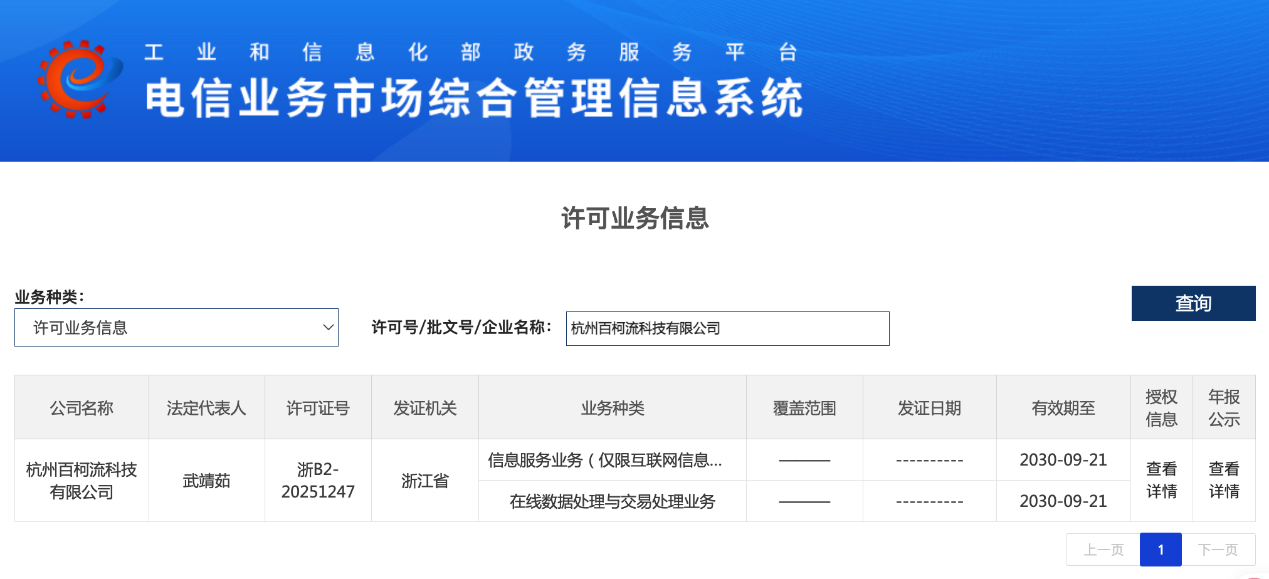This screenshot has width=1269, height=579.
Task: Click the 年报公示 column header
Action: [x=1224, y=408]
